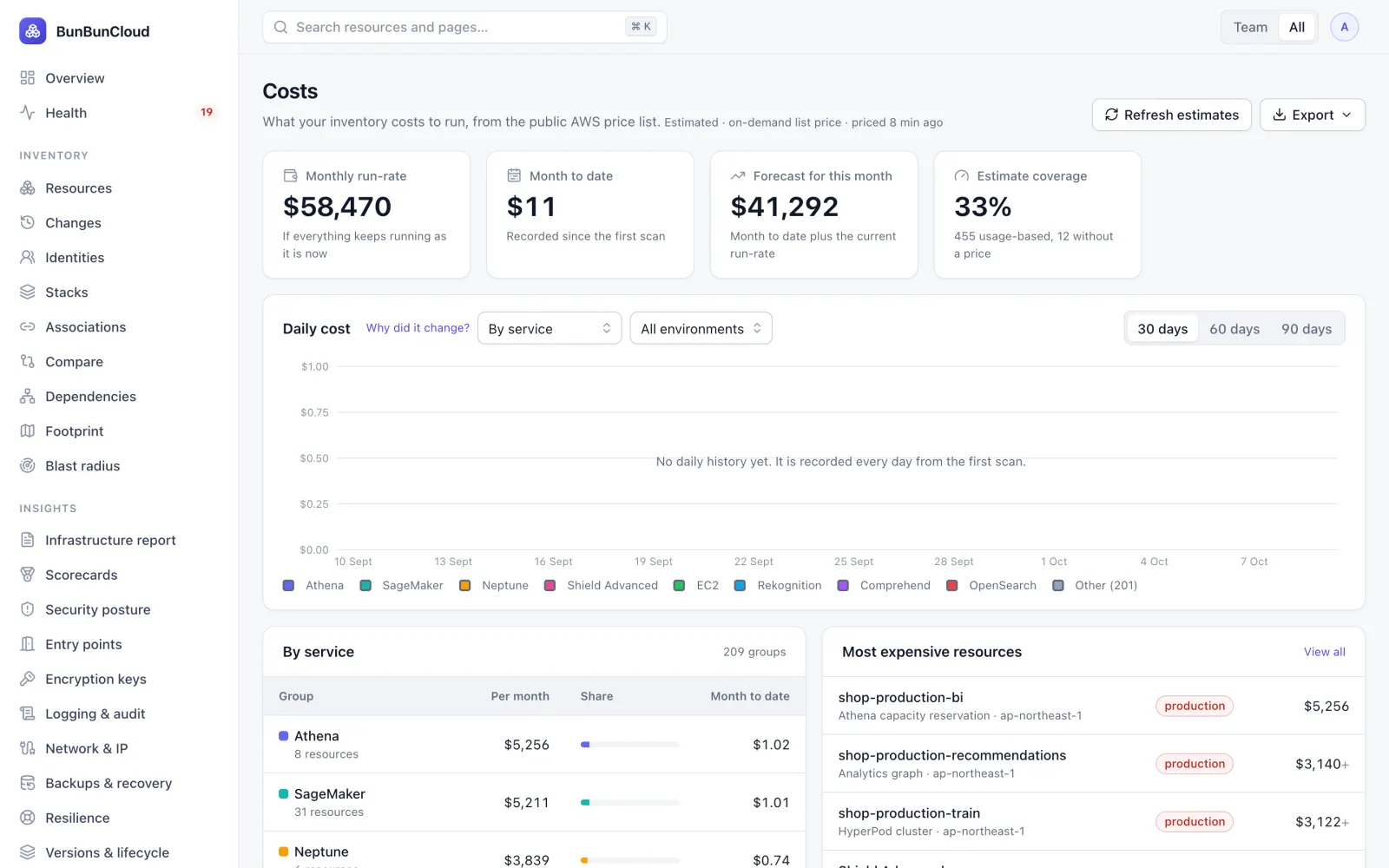Click the Blast radius target icon
The width and height of the screenshot is (1389, 868).
(x=28, y=466)
